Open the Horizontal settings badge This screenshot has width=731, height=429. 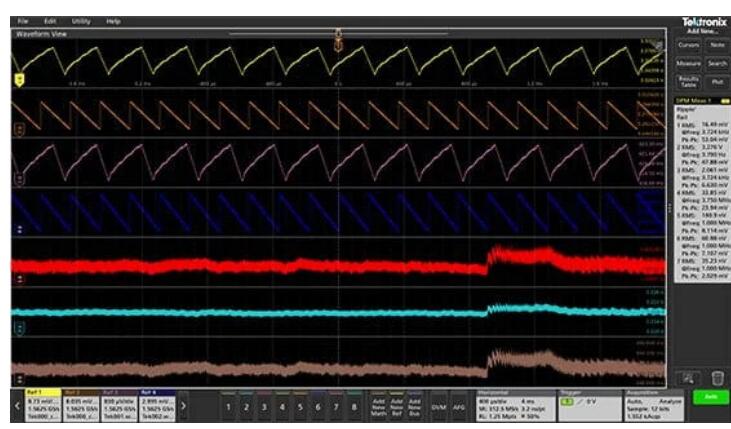click(516, 405)
